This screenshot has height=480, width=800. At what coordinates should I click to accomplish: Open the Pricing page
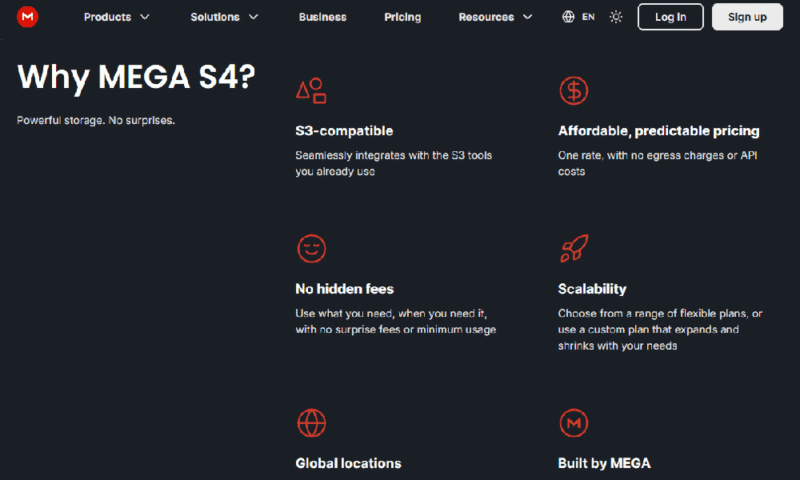tap(403, 17)
